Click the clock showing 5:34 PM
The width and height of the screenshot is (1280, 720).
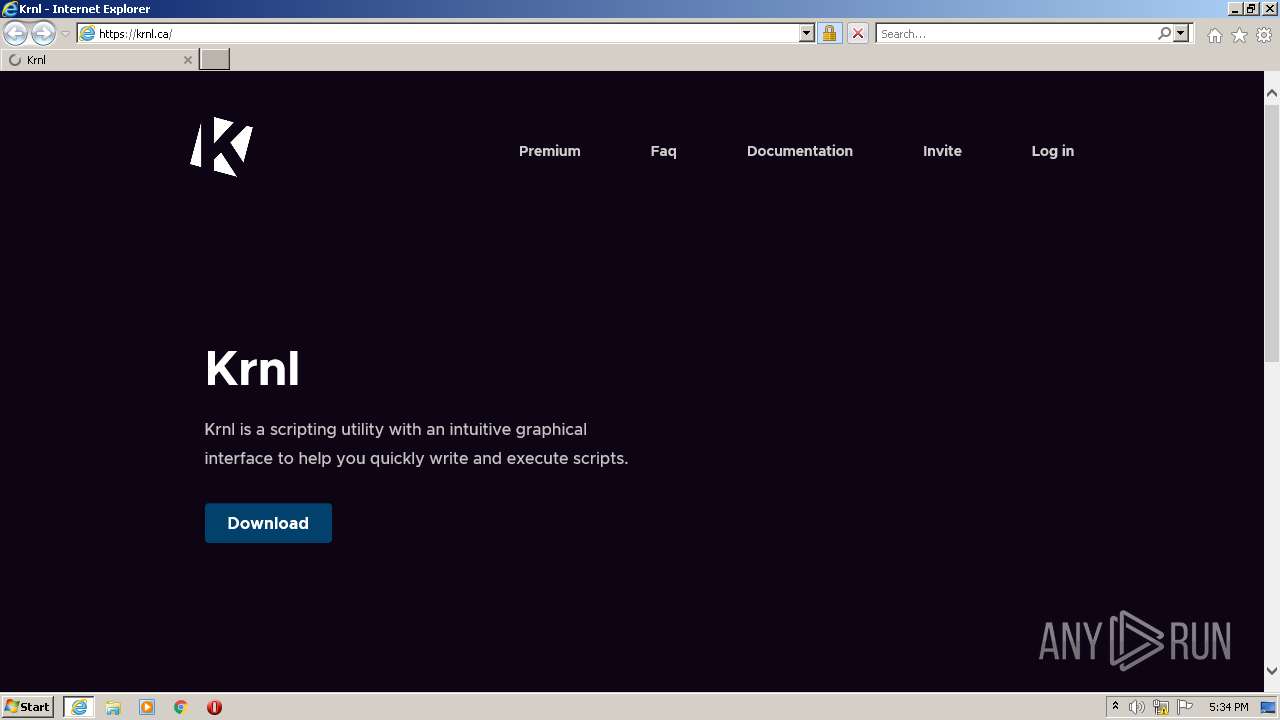tap(1228, 707)
